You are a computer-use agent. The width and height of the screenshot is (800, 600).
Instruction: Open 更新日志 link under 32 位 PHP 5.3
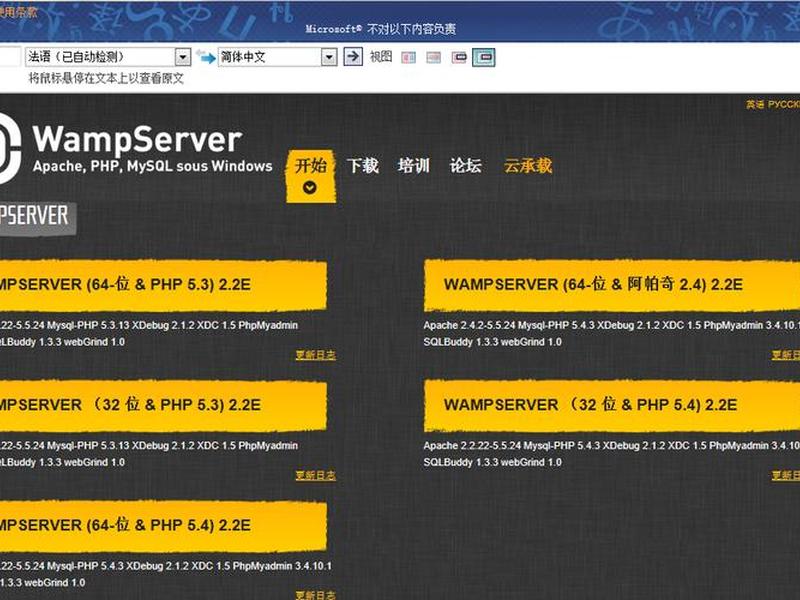[x=316, y=476]
